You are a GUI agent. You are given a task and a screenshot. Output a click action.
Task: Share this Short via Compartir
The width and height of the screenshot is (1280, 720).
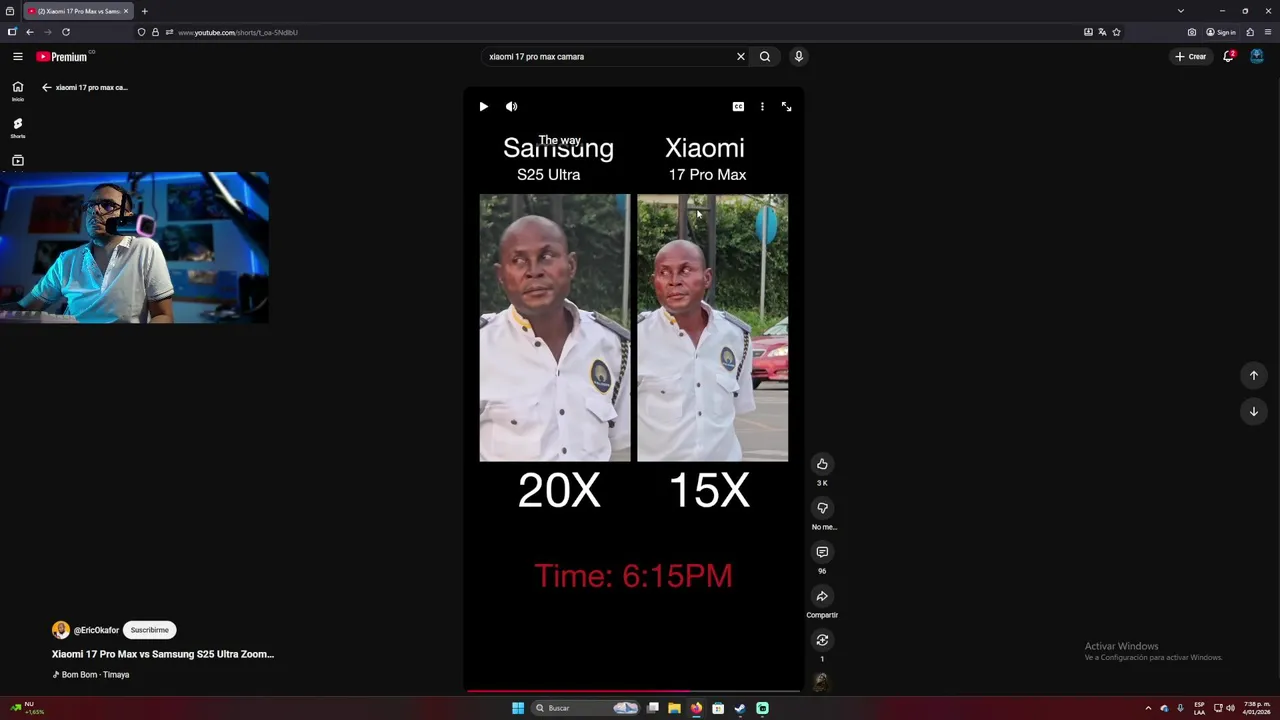point(822,596)
